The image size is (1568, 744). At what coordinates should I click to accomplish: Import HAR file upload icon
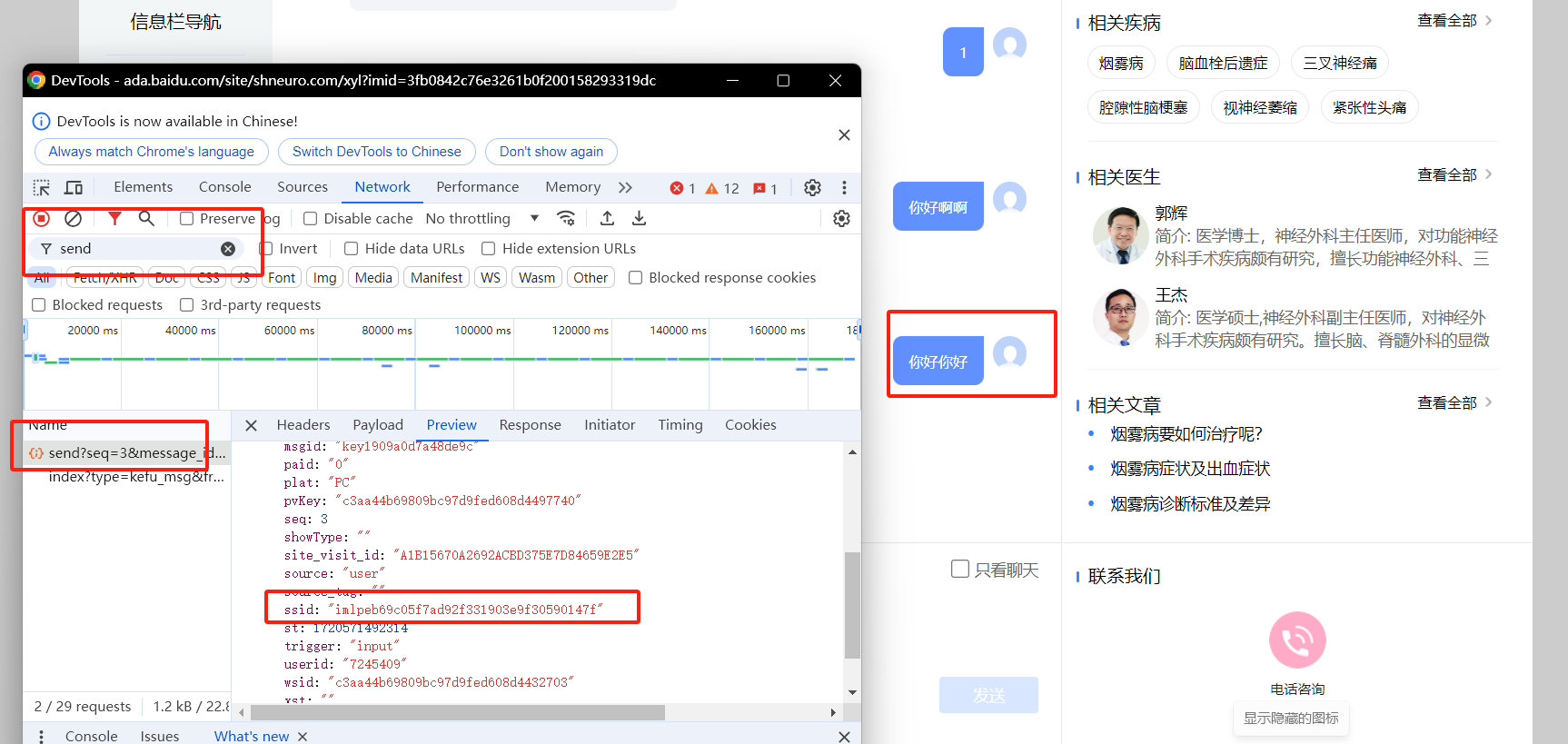(607, 218)
